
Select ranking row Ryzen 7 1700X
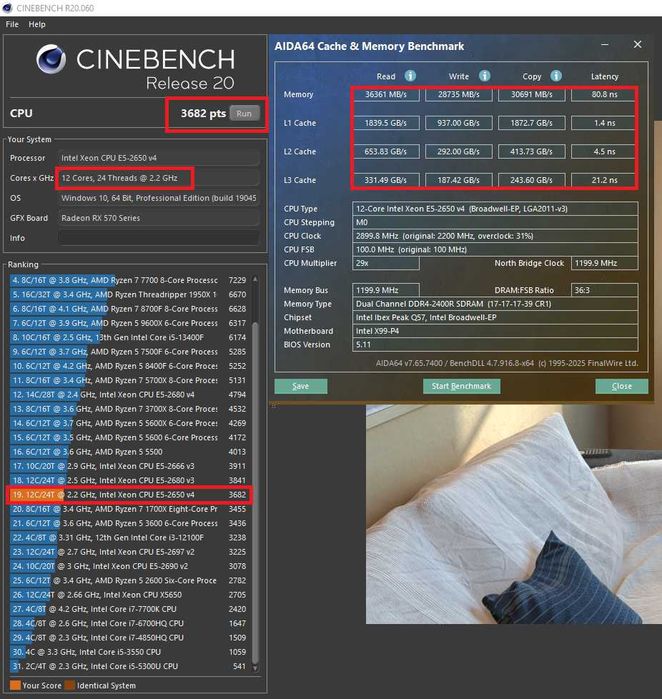click(128, 509)
